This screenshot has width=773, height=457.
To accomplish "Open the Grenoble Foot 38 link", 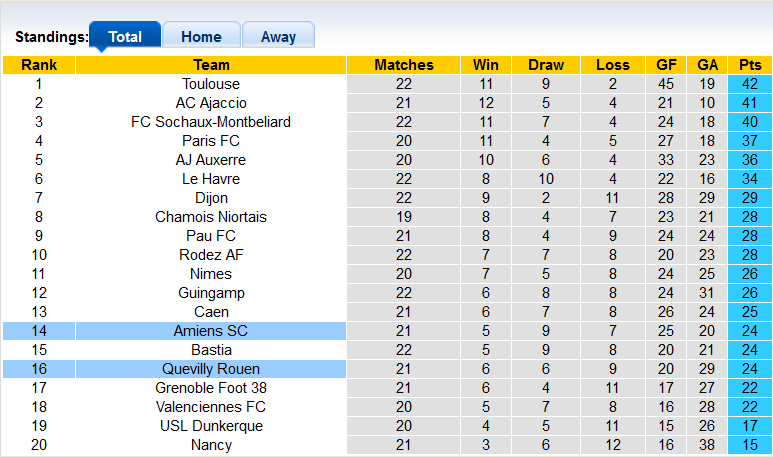I will (x=211, y=388).
